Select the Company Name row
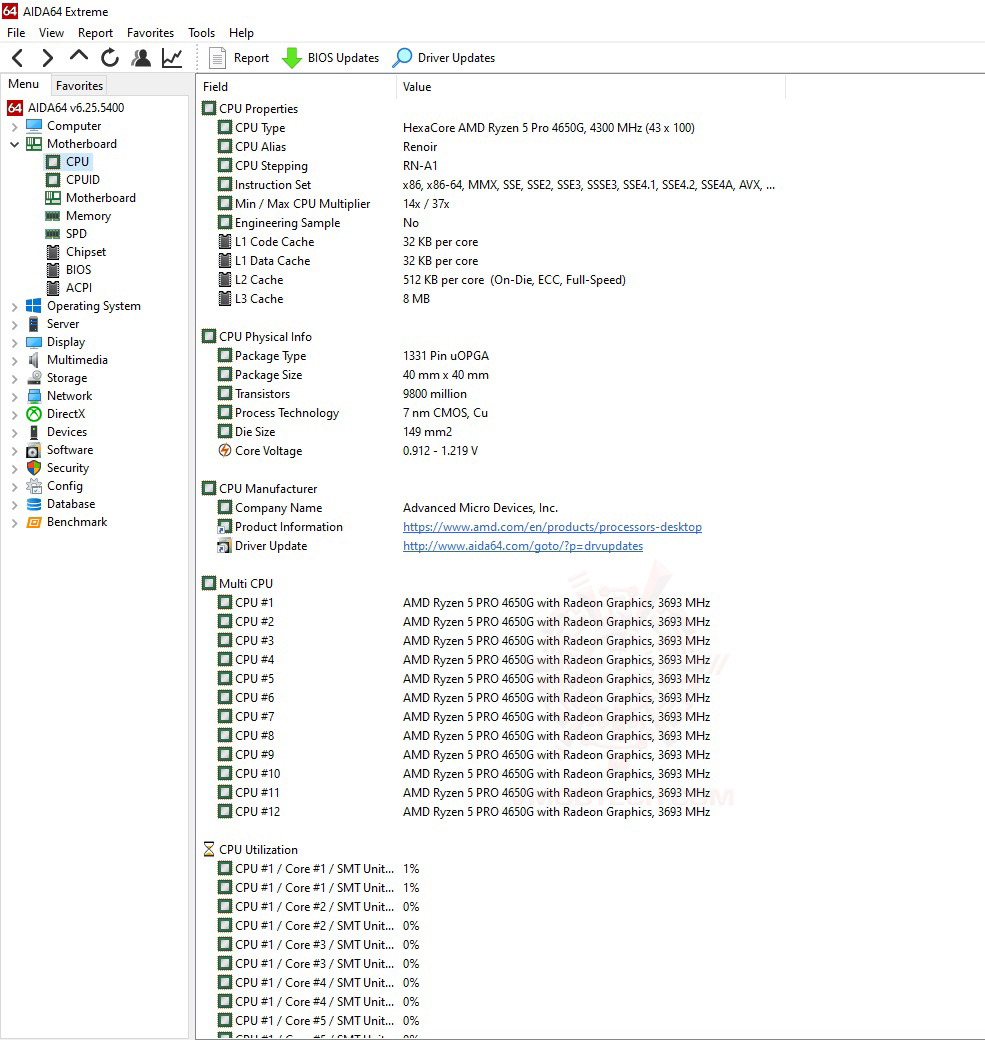 [x=491, y=508]
